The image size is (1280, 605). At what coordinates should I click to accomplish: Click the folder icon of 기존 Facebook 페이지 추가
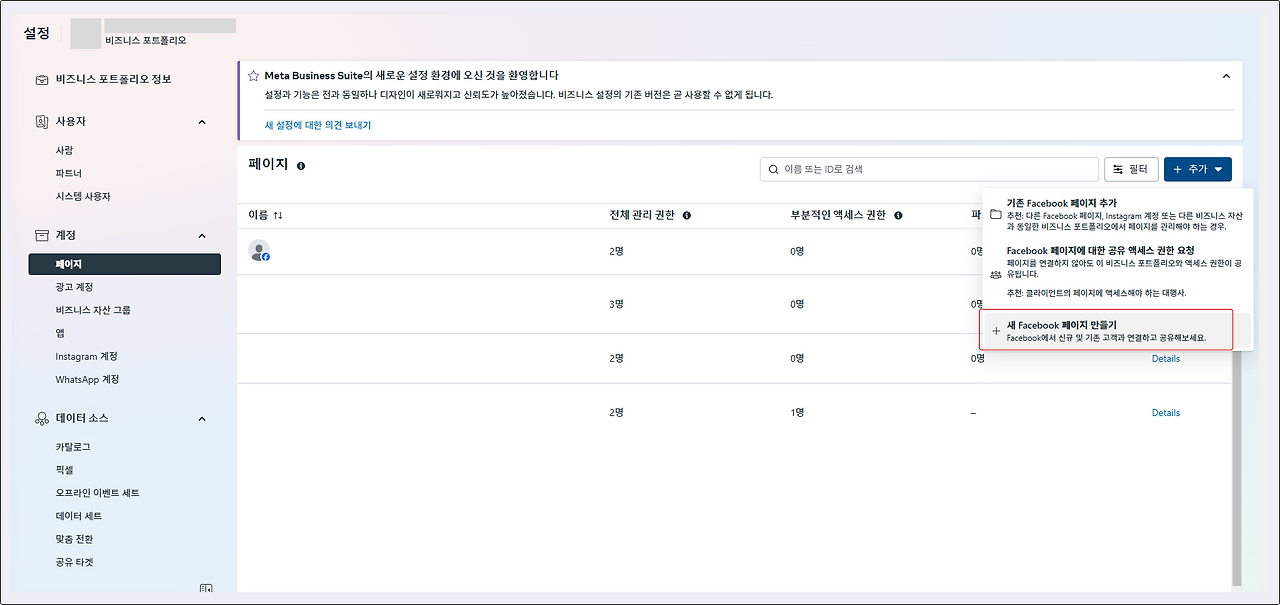point(995,215)
